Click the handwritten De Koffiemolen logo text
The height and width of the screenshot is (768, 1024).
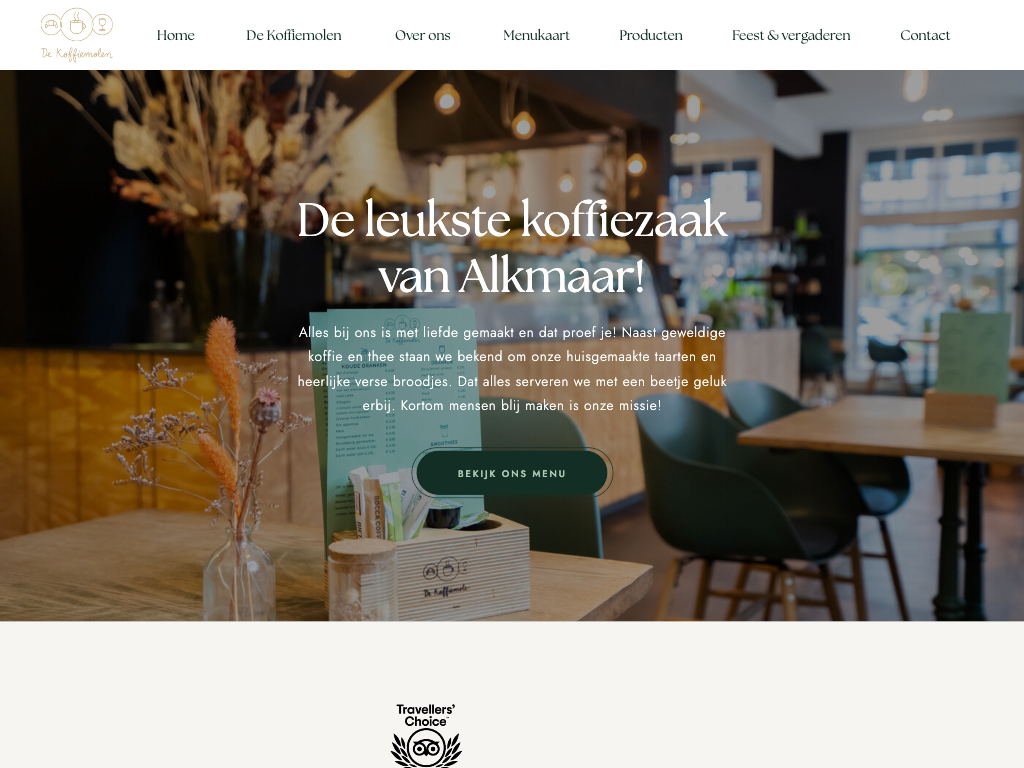pyautogui.click(x=76, y=54)
